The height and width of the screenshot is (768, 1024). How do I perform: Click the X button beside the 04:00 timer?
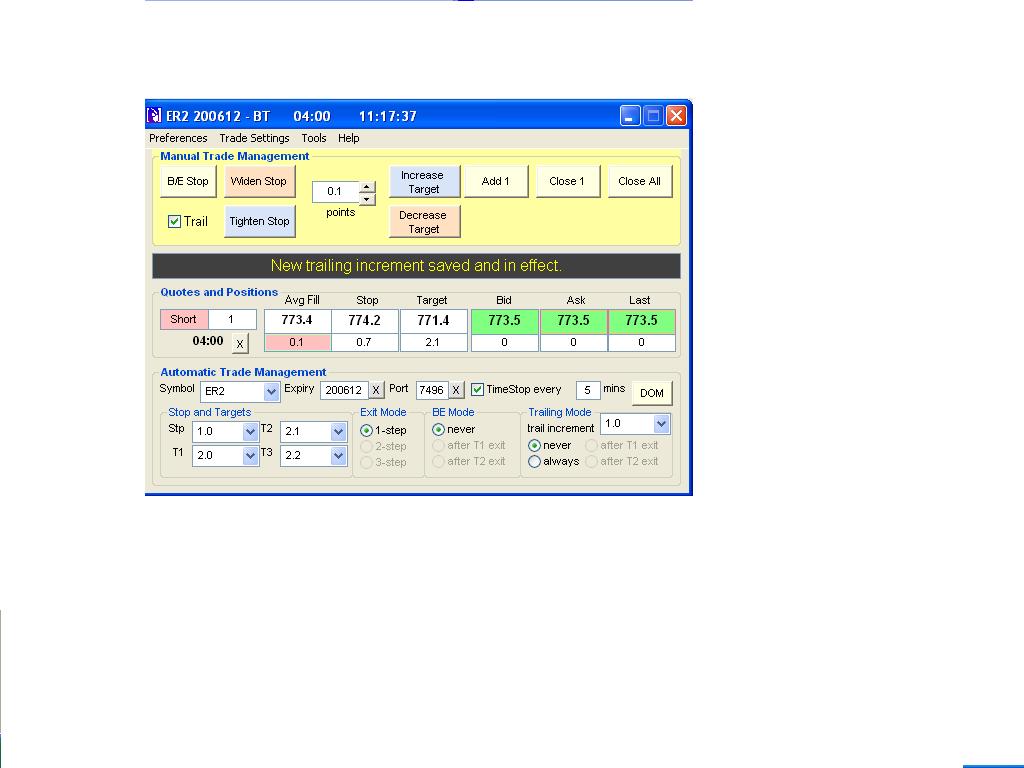coord(240,343)
